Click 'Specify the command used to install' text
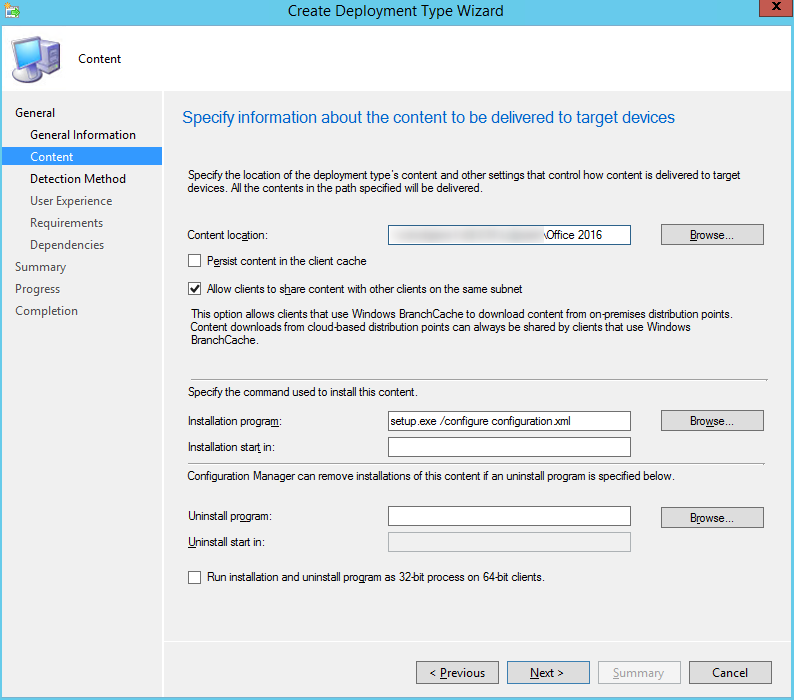Screen dimensions: 794x700 (x=303, y=392)
